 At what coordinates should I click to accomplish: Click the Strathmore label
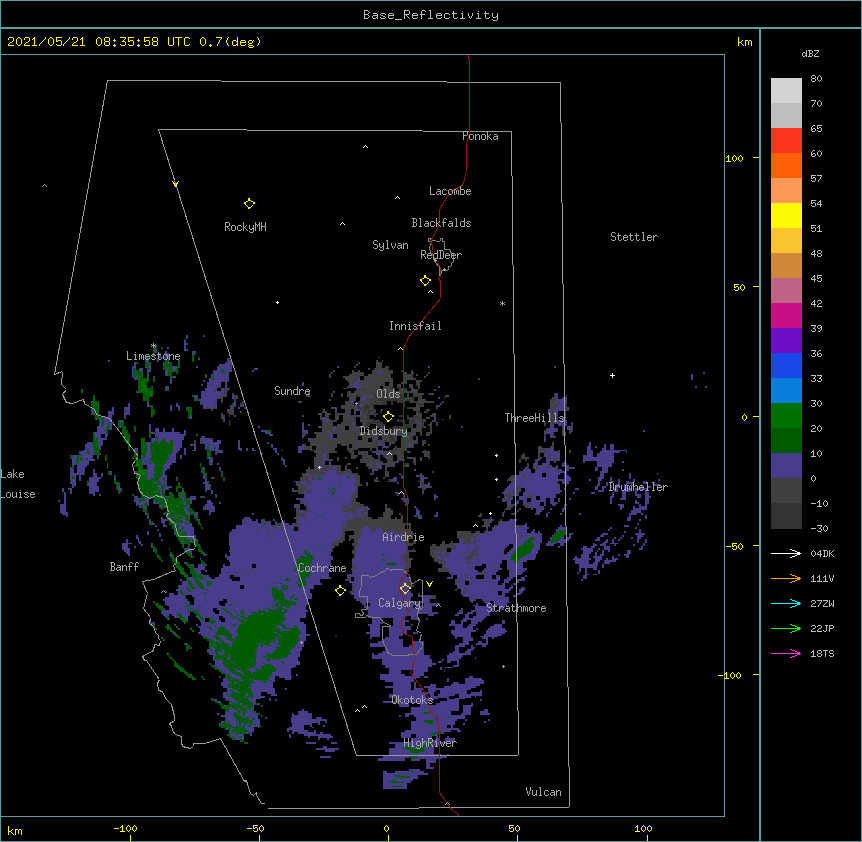pyautogui.click(x=516, y=608)
